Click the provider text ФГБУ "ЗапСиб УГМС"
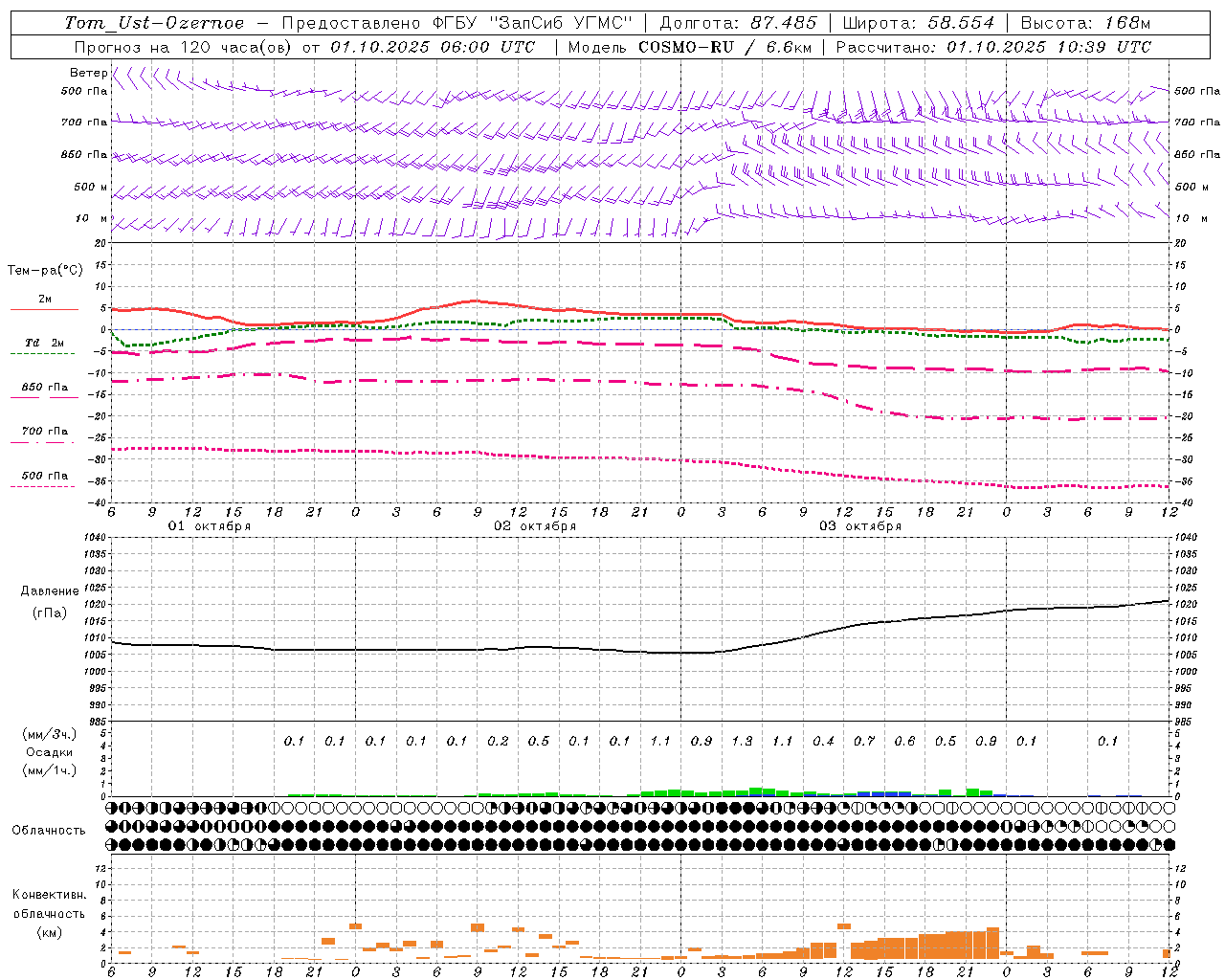Viewport: 1225px width, 980px height. [x=531, y=23]
